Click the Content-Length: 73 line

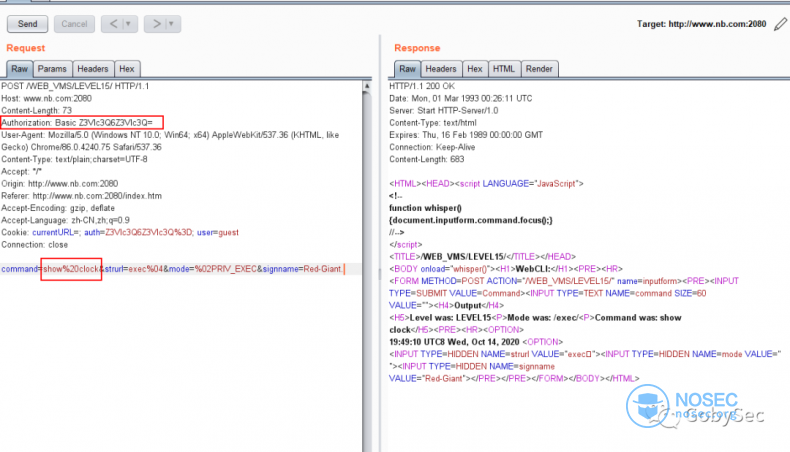(36, 110)
